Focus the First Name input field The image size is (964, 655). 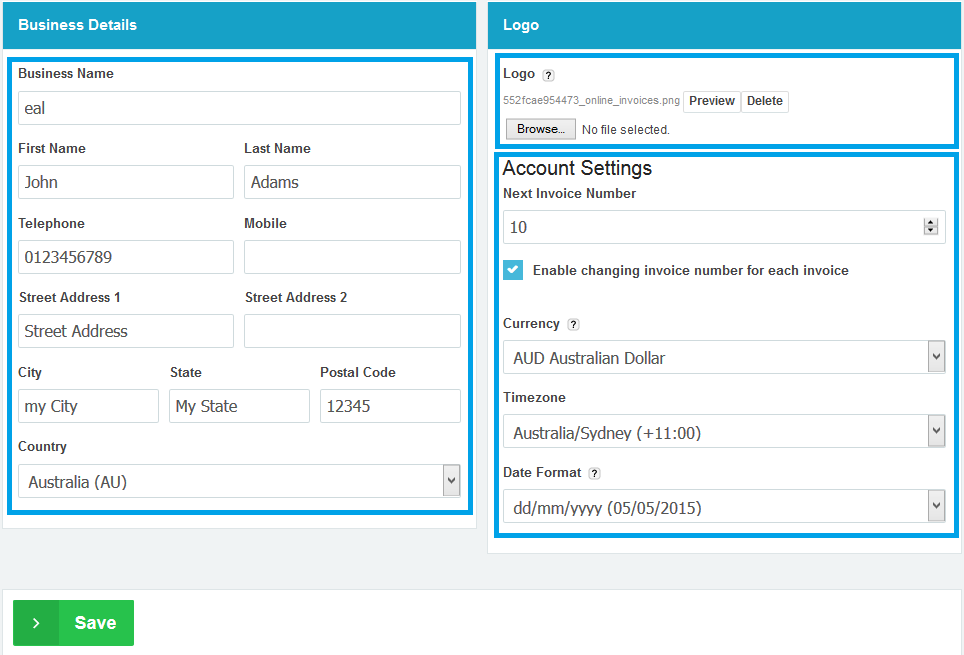pos(126,182)
